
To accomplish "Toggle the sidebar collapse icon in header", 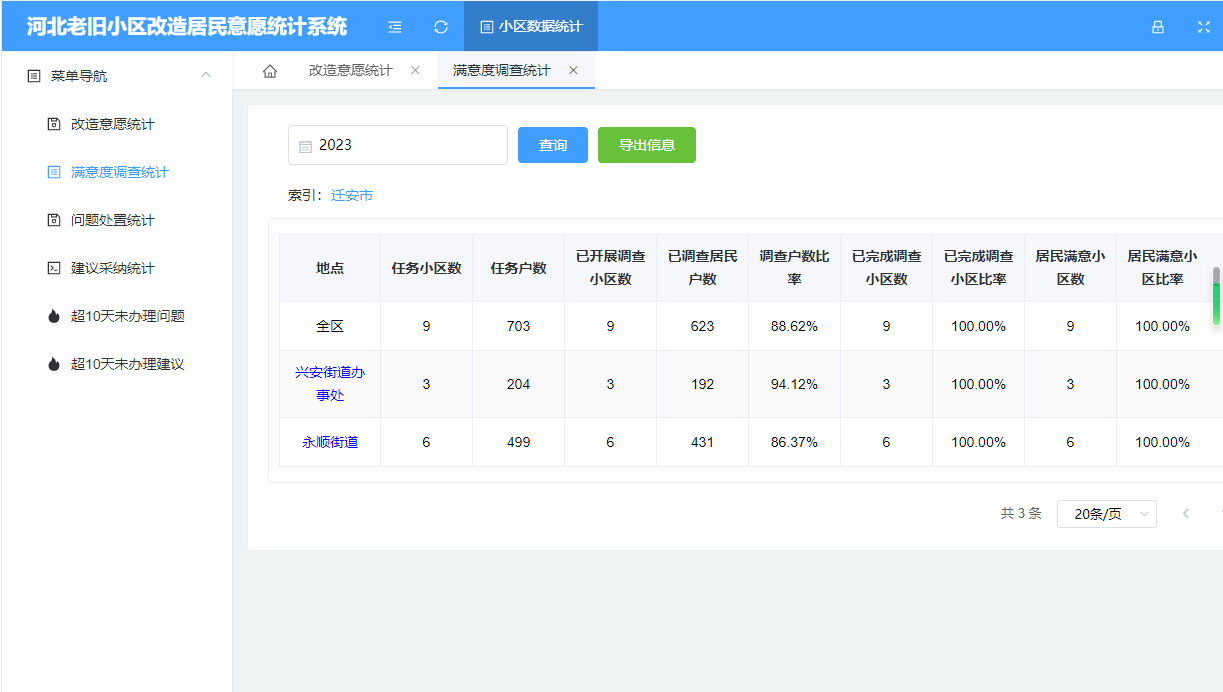I will 395,27.
